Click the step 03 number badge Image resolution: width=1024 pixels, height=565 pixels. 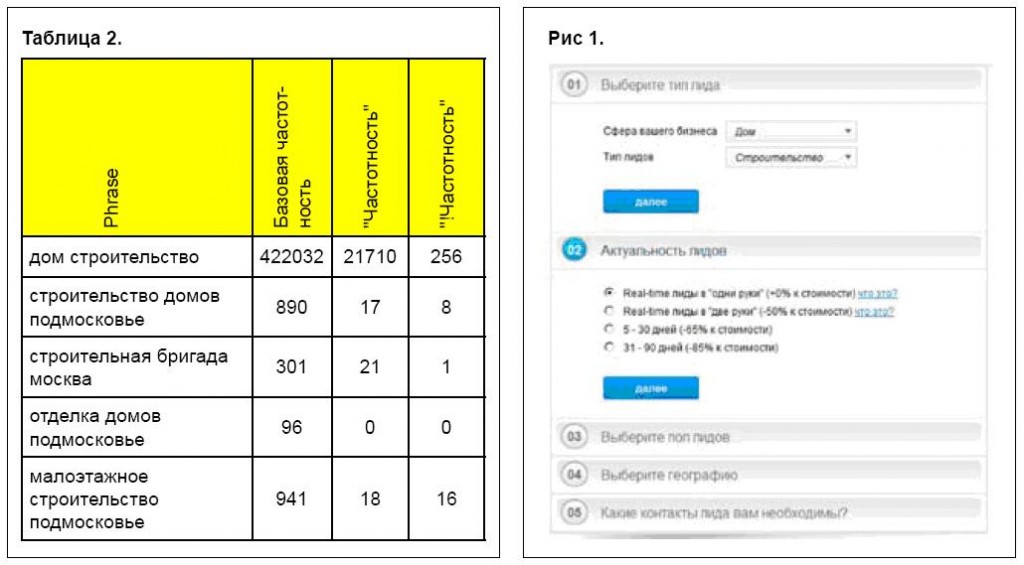tap(574, 436)
